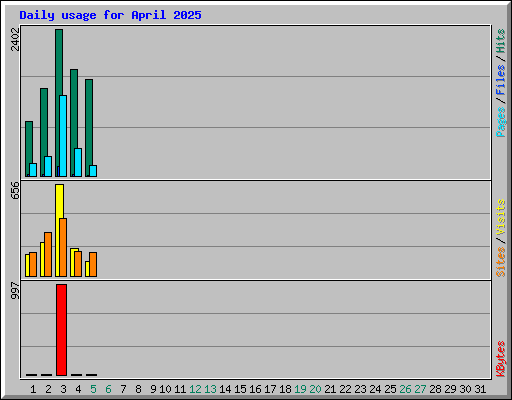
Task: Click the 'Files' legend label
Action: [500, 80]
